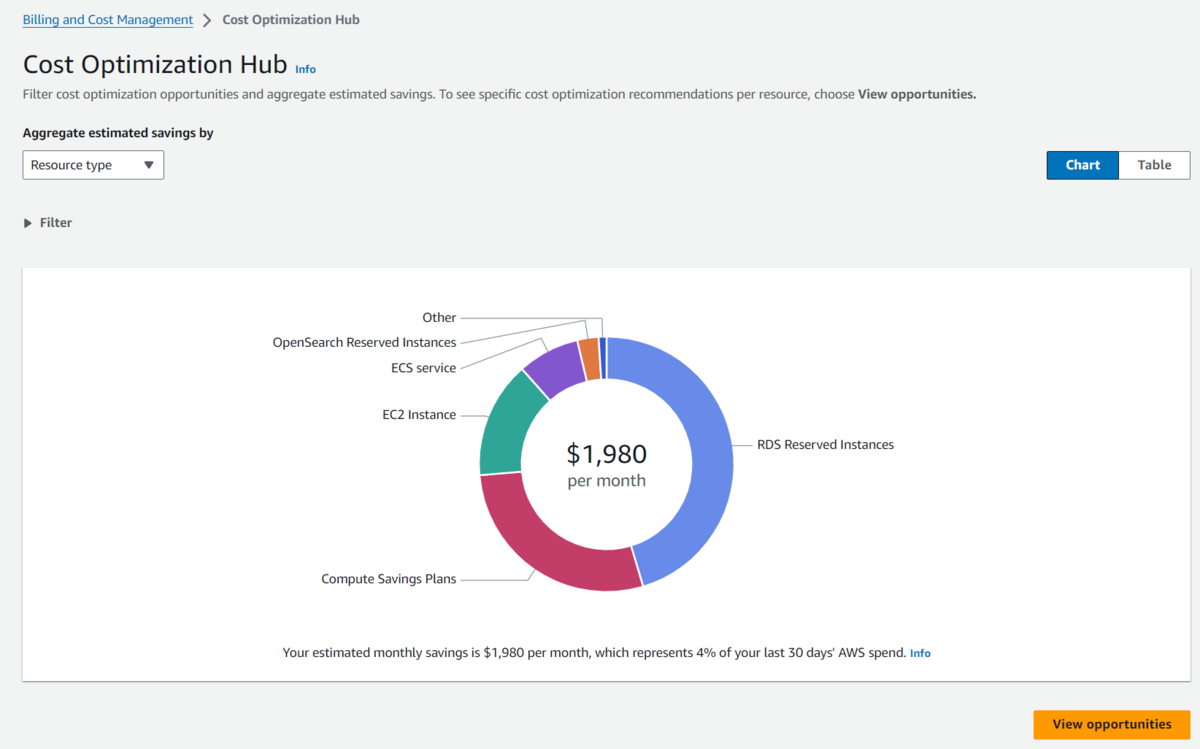Screen dimensions: 1200x749
Task: Click the OpenSearch Reserved Instances label
Action: point(364,343)
